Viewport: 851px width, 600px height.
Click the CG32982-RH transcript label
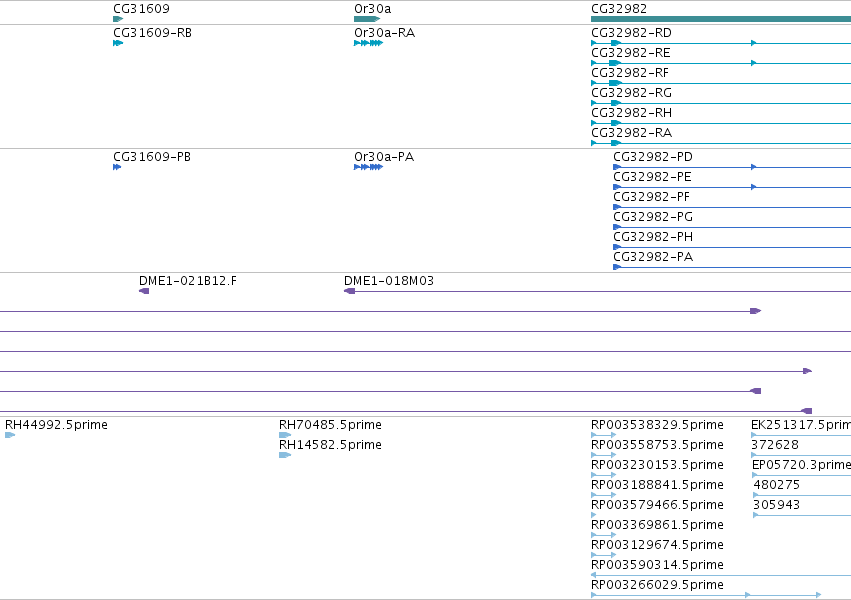pyautogui.click(x=631, y=113)
